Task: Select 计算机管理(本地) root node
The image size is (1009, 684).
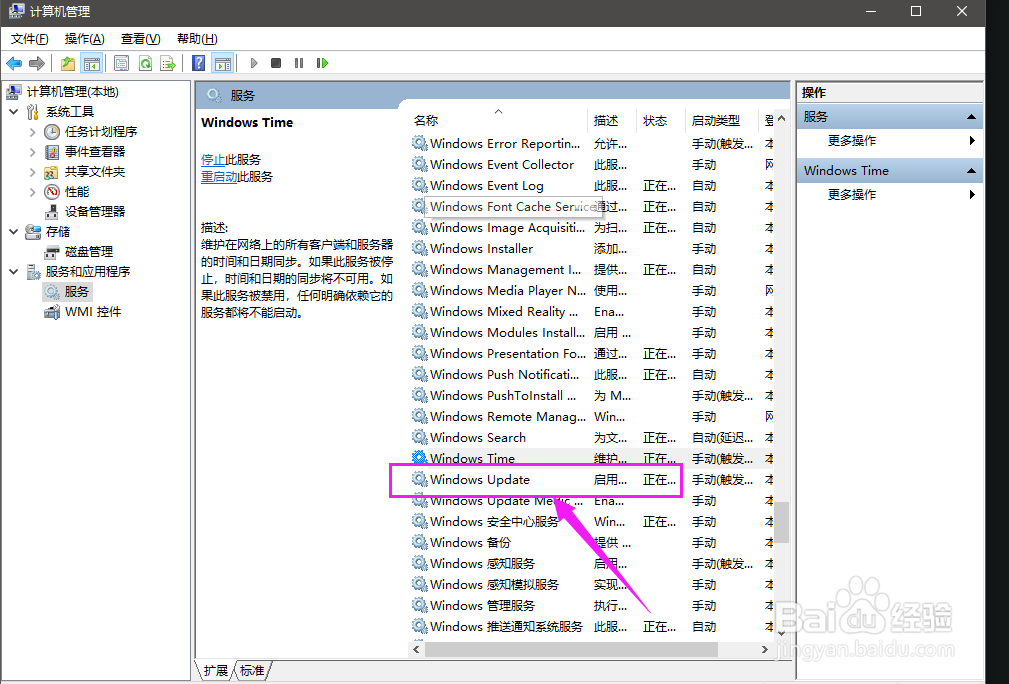Action: click(x=72, y=92)
